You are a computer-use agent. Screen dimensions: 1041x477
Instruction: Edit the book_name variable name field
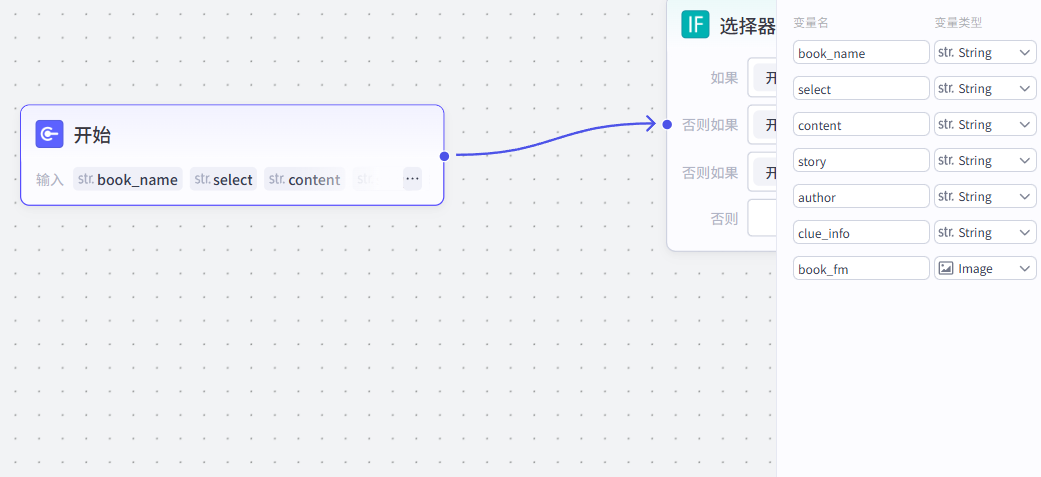pyautogui.click(x=861, y=53)
